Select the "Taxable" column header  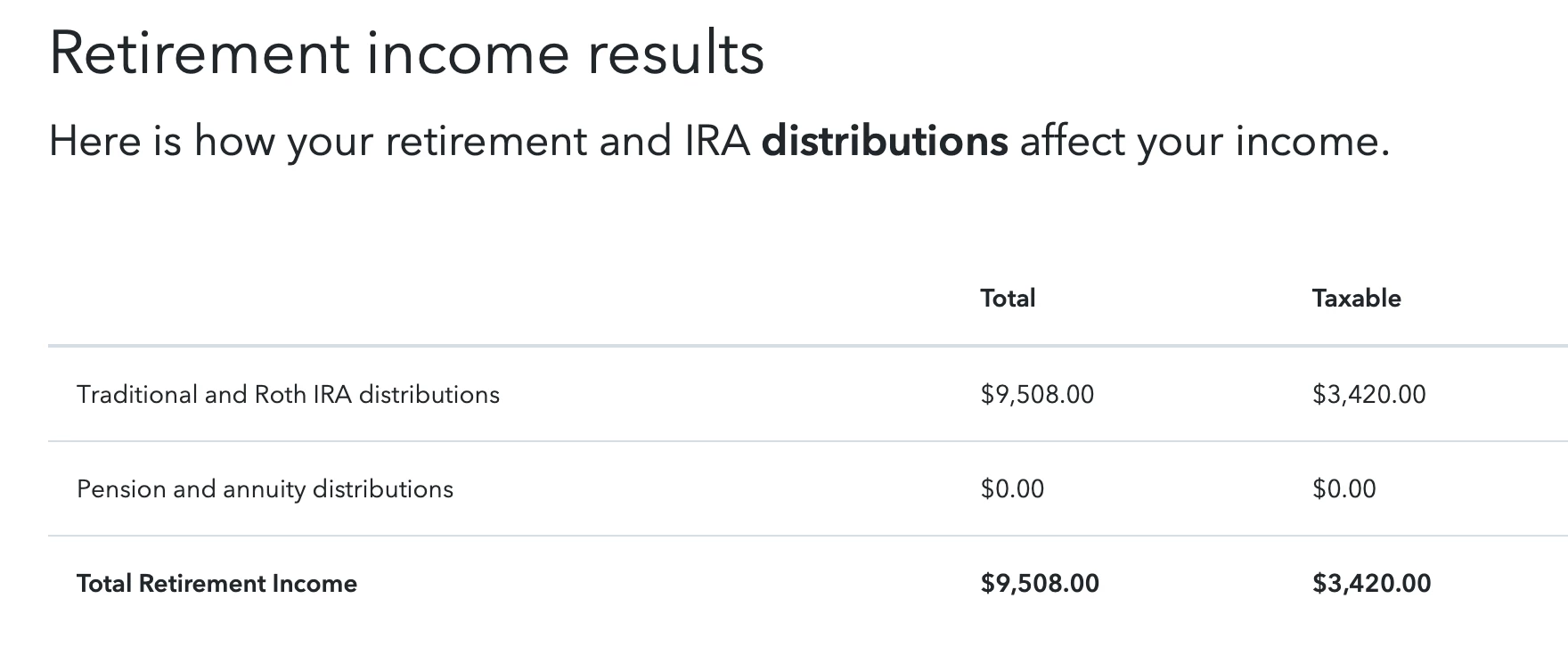pyautogui.click(x=1356, y=298)
